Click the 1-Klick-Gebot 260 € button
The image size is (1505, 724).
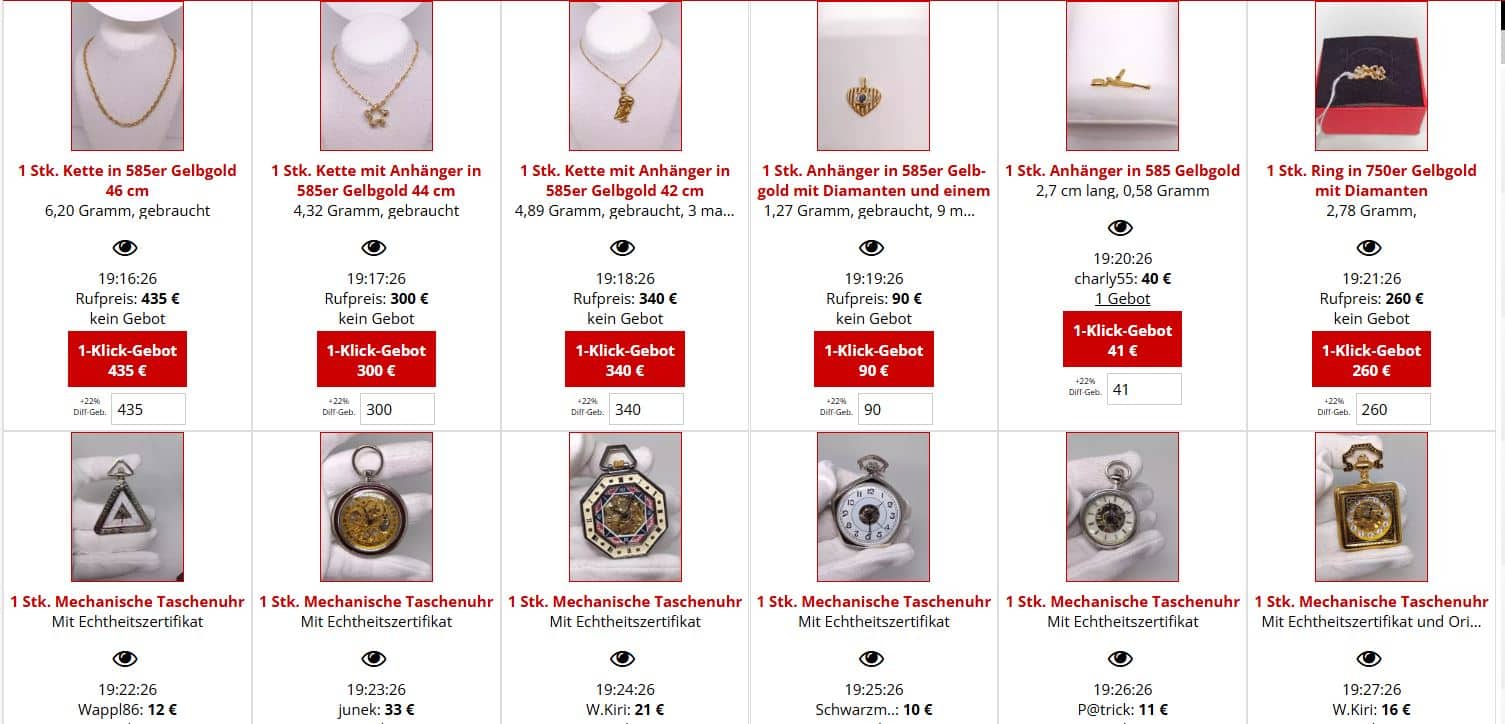point(1371,359)
